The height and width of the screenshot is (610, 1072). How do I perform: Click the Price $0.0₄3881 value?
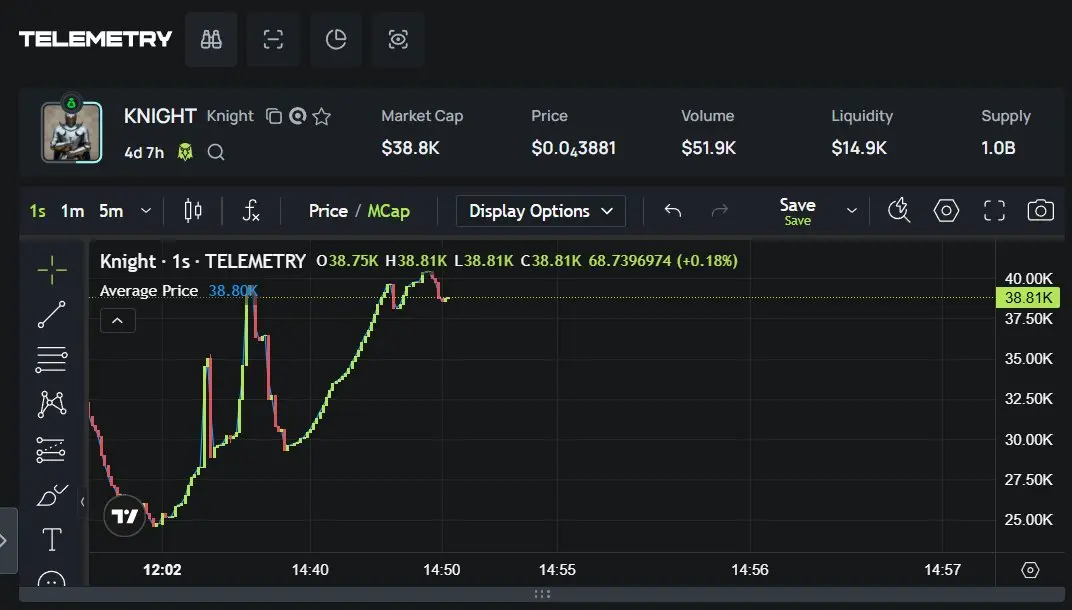(574, 148)
